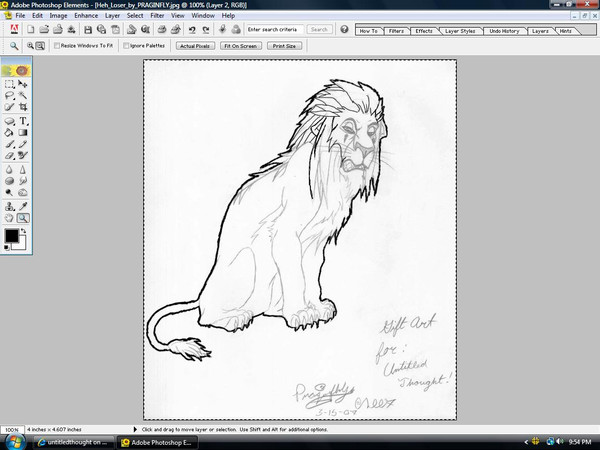Select the Eyedropper tool
This screenshot has width=600, height=450.
click(x=23, y=207)
